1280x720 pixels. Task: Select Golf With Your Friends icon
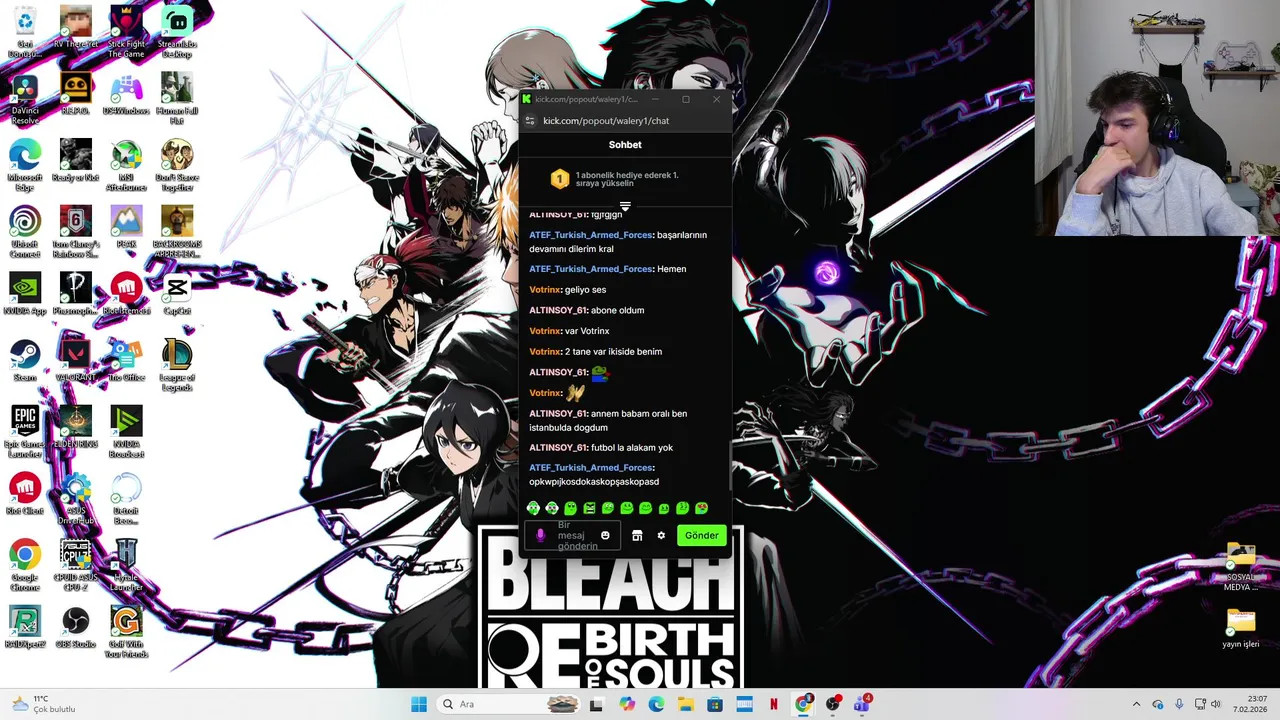126,632
